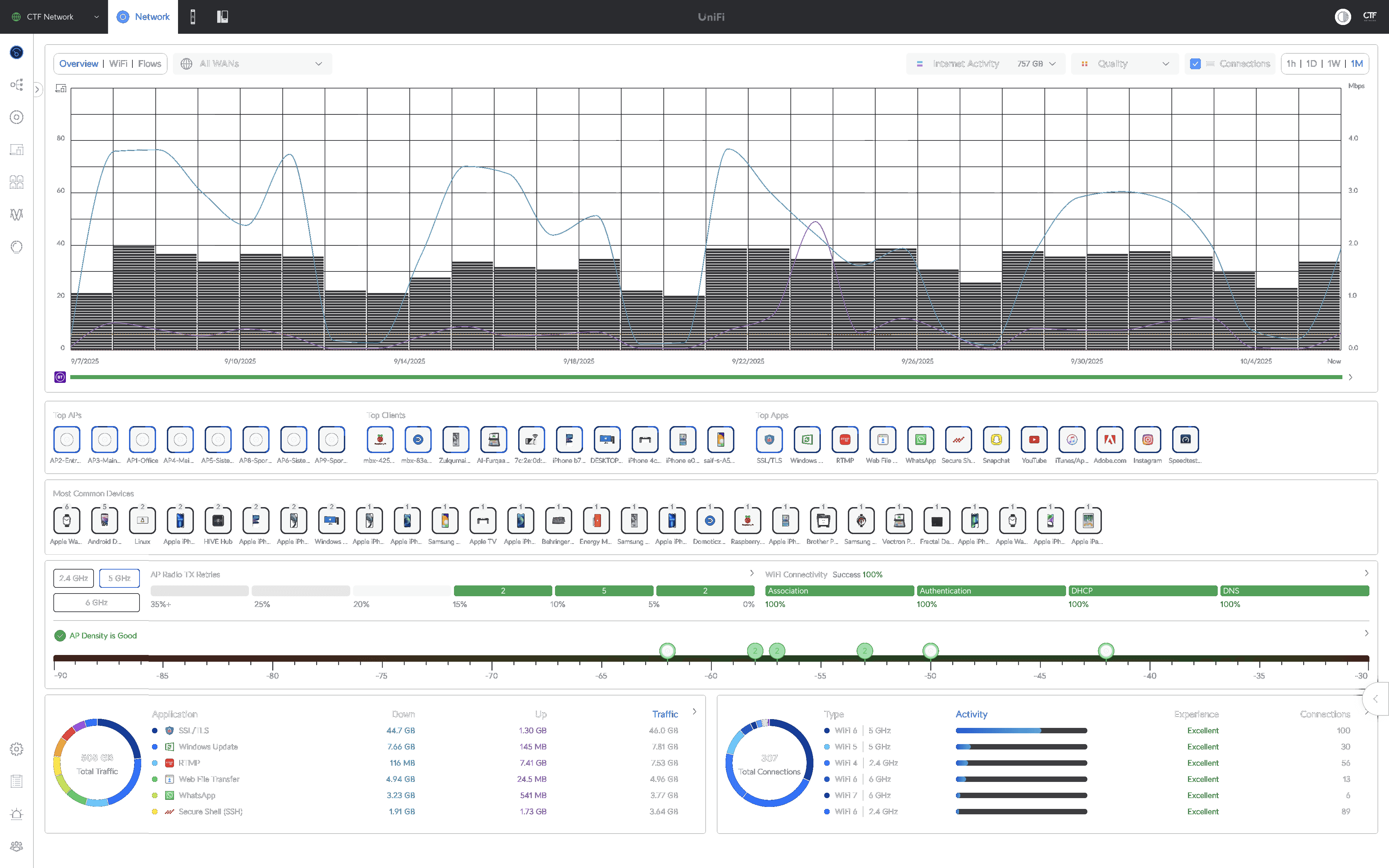Switch to the Flows tab
The width and height of the screenshot is (1389, 868).
149,64
